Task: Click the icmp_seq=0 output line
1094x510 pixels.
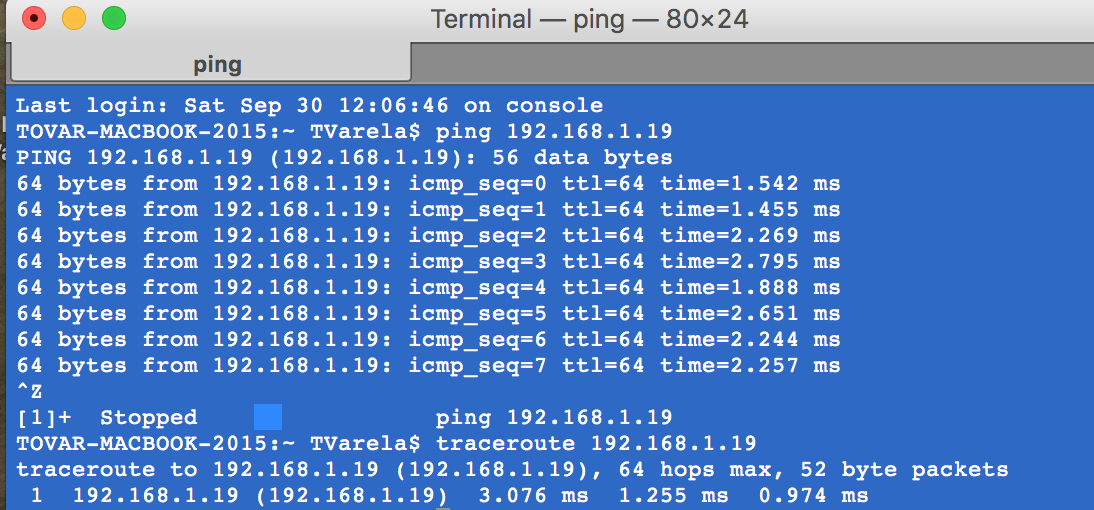Action: (x=428, y=184)
